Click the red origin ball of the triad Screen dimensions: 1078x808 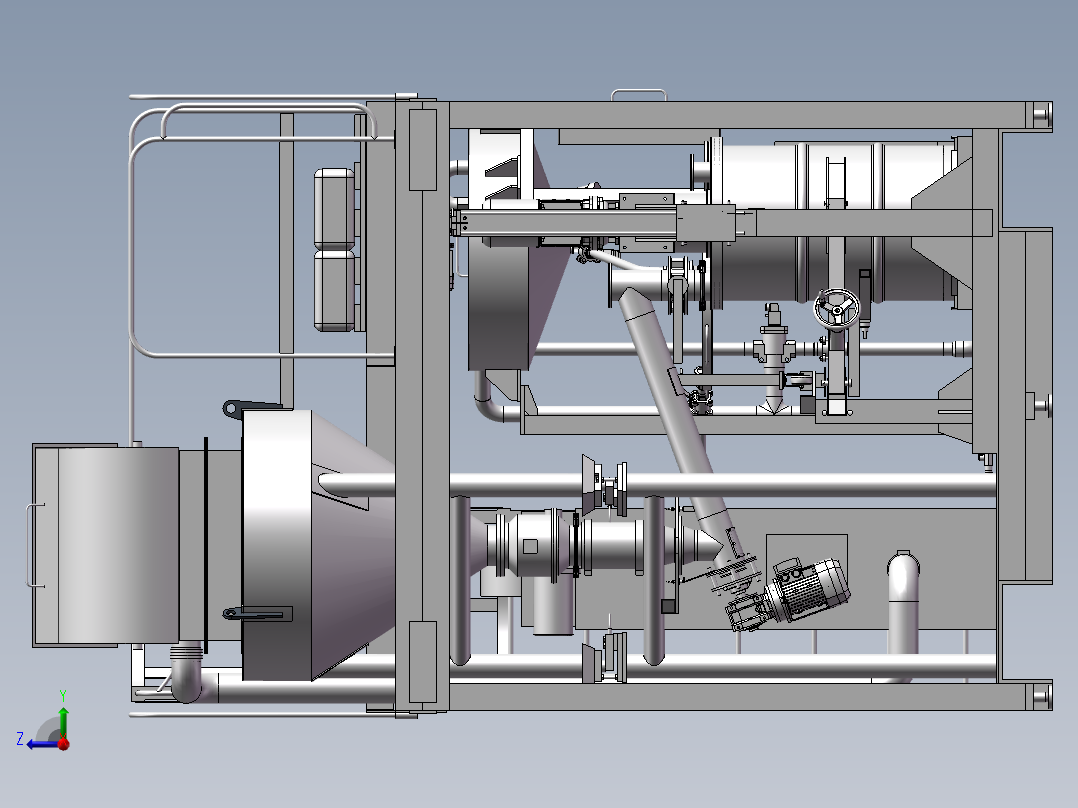64,744
